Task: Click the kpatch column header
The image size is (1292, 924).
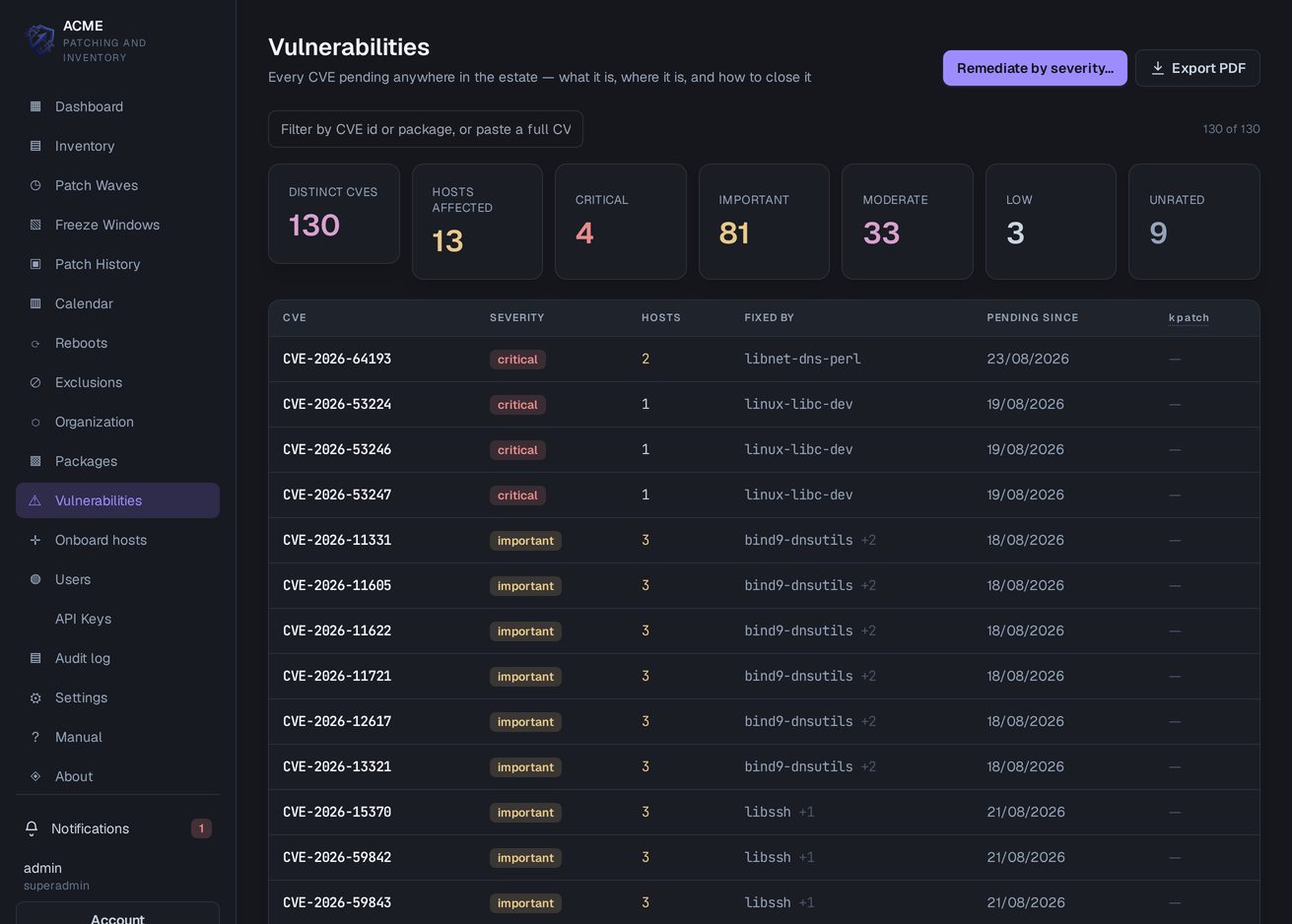Action: coord(1189,317)
